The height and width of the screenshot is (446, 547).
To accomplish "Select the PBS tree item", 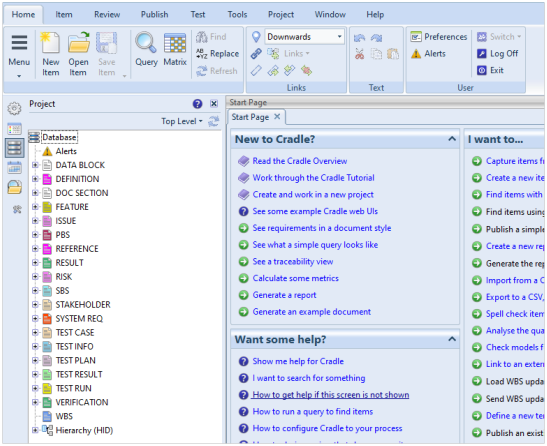I will tap(56, 235).
